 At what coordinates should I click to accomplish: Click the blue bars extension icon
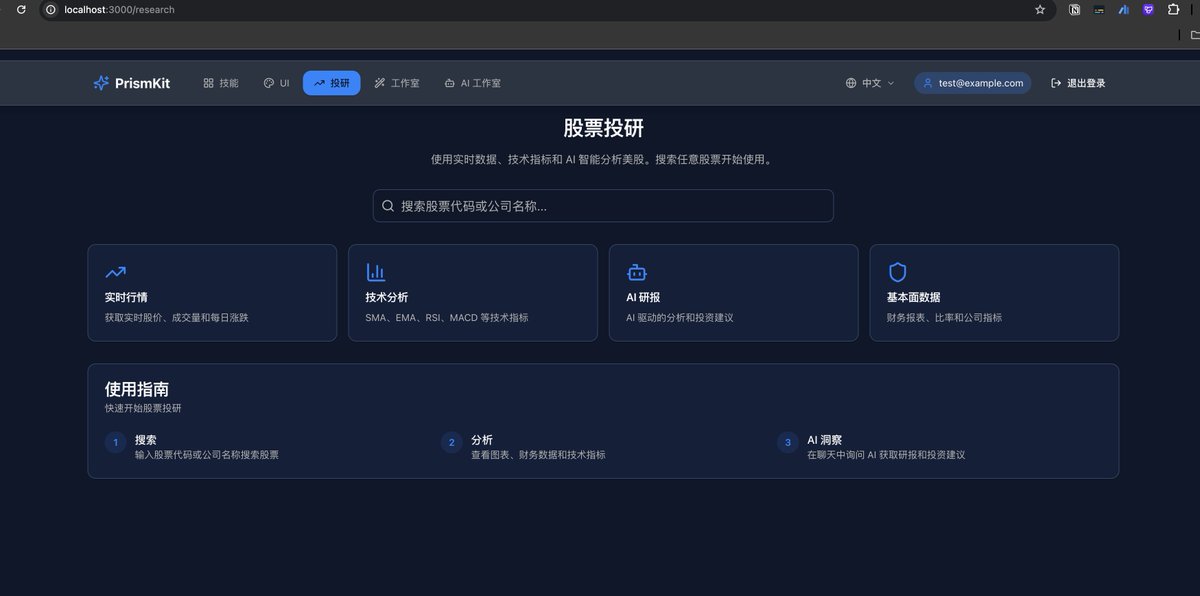pos(1124,10)
